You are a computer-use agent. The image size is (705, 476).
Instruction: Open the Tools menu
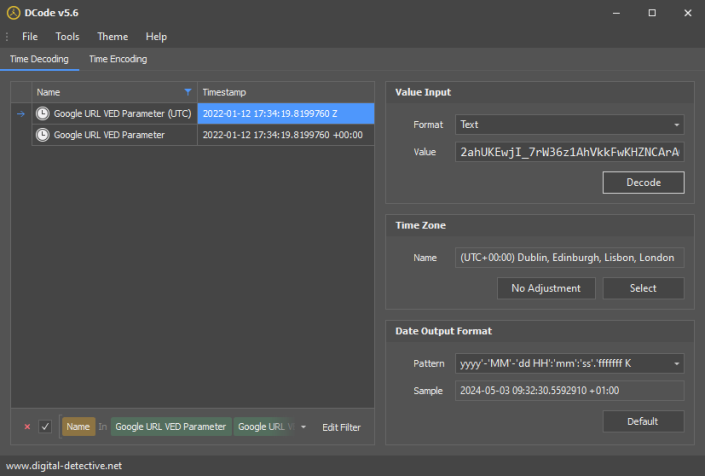click(67, 37)
